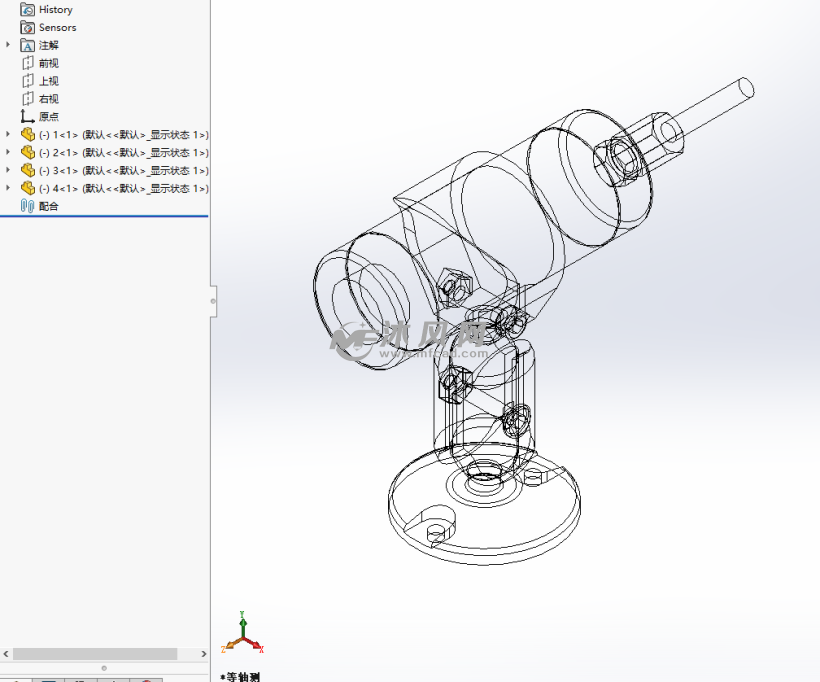
Task: Expand the 注解 annotations node
Action: click(9, 45)
